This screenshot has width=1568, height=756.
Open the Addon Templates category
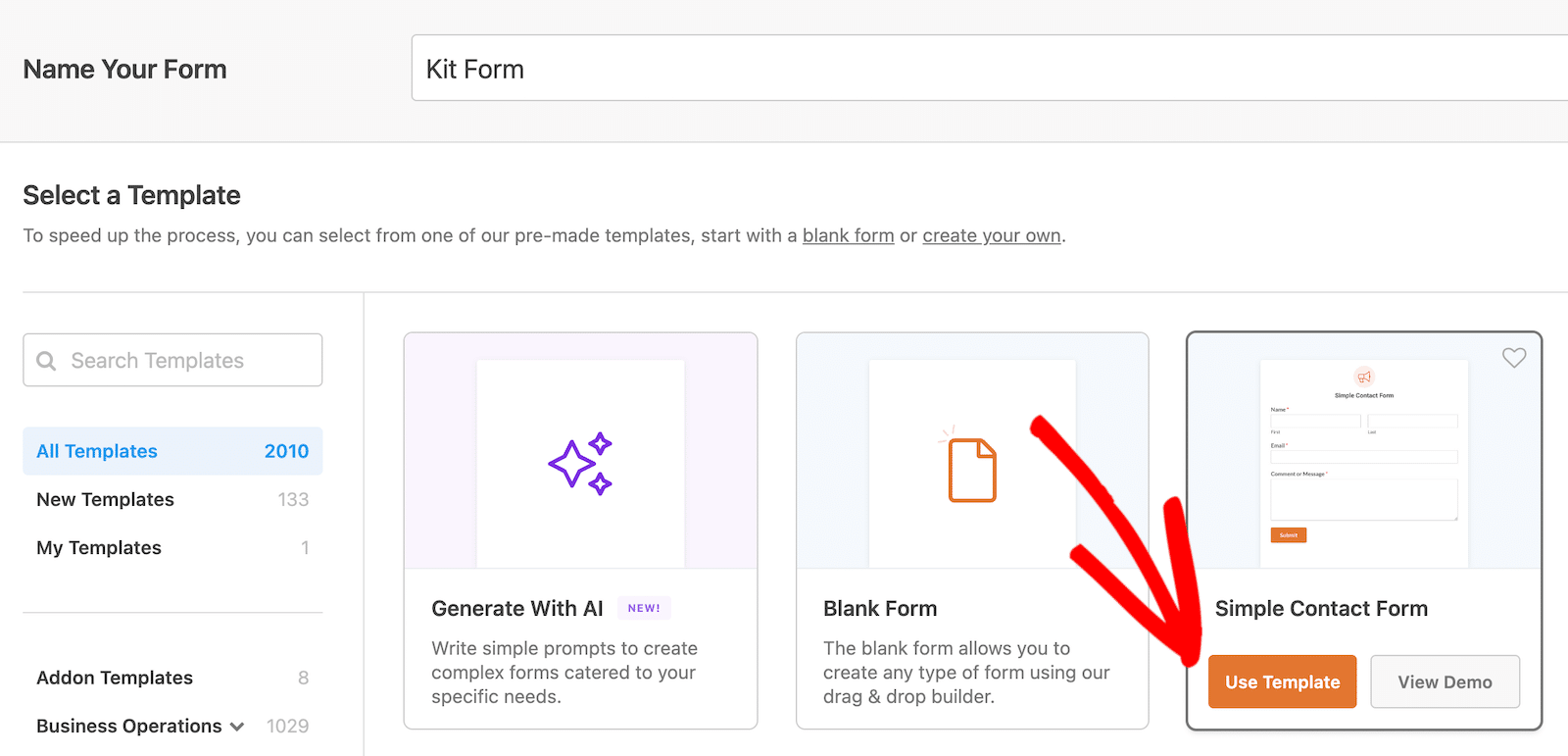point(115,678)
